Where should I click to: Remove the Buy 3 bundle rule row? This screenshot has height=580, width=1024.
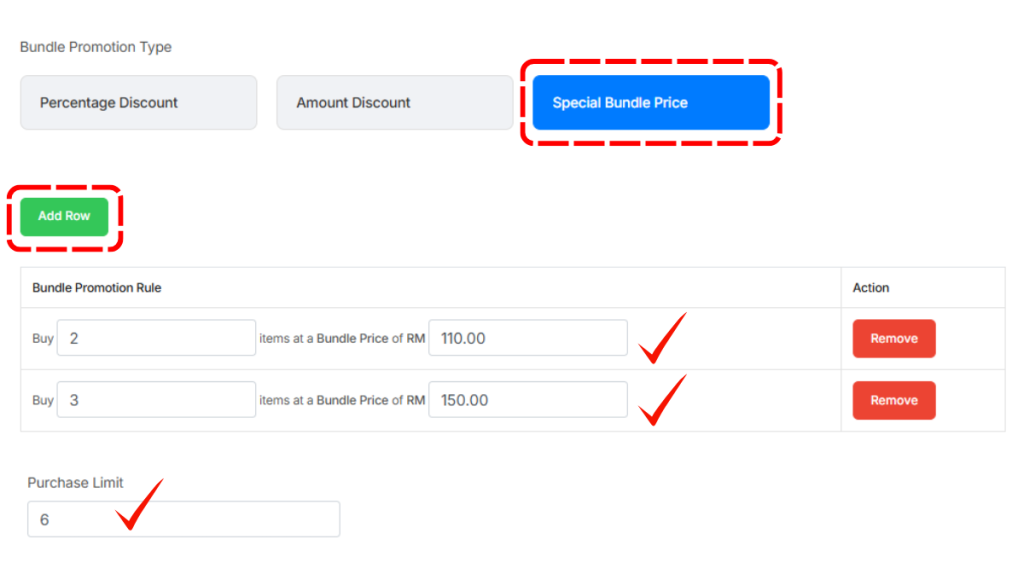pos(893,400)
